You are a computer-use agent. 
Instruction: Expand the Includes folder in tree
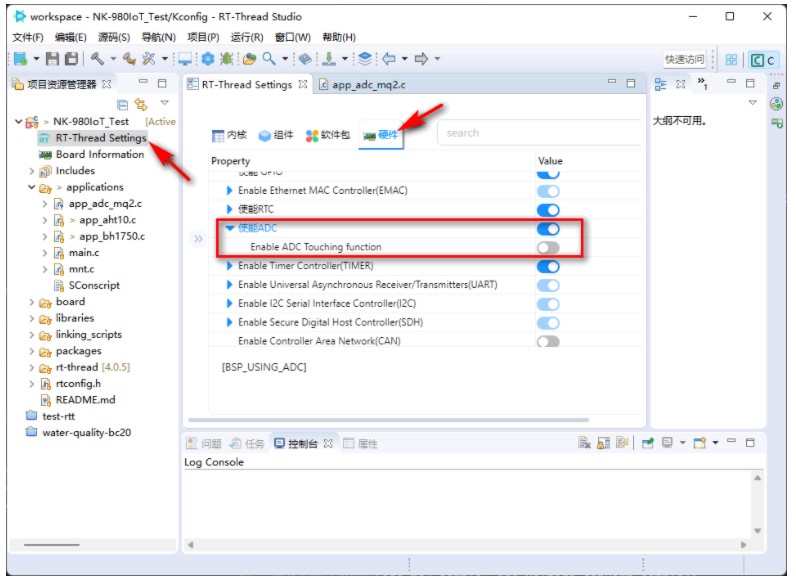pos(32,171)
